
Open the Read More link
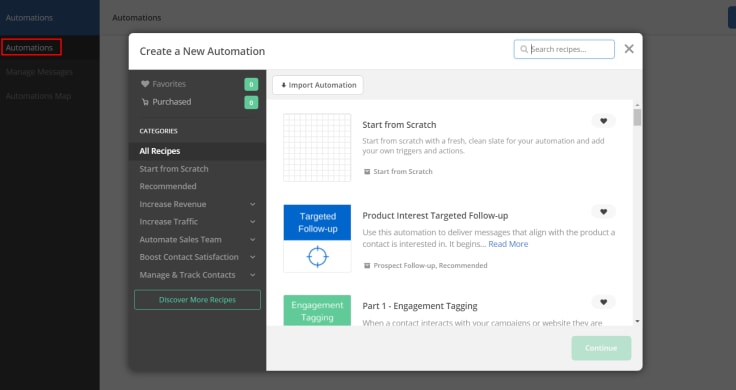pos(508,244)
